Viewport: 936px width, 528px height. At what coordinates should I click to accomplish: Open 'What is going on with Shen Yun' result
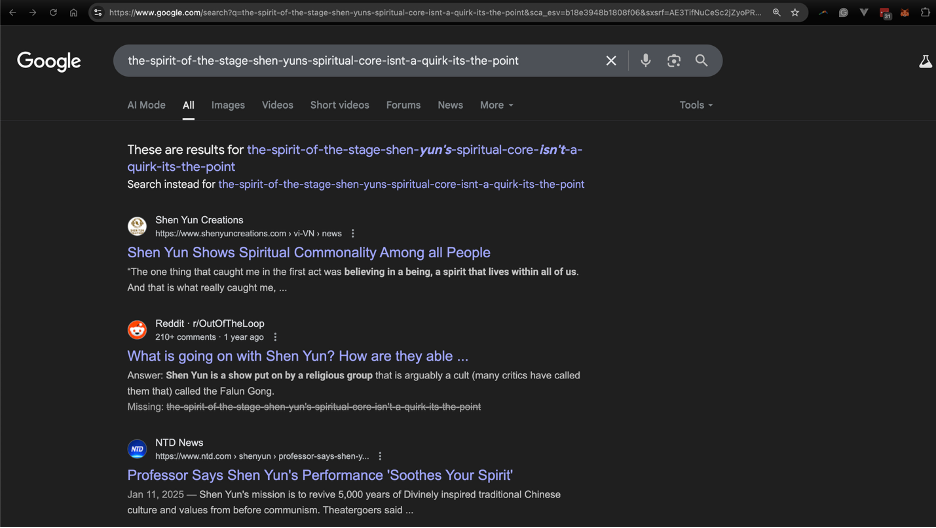click(x=298, y=356)
